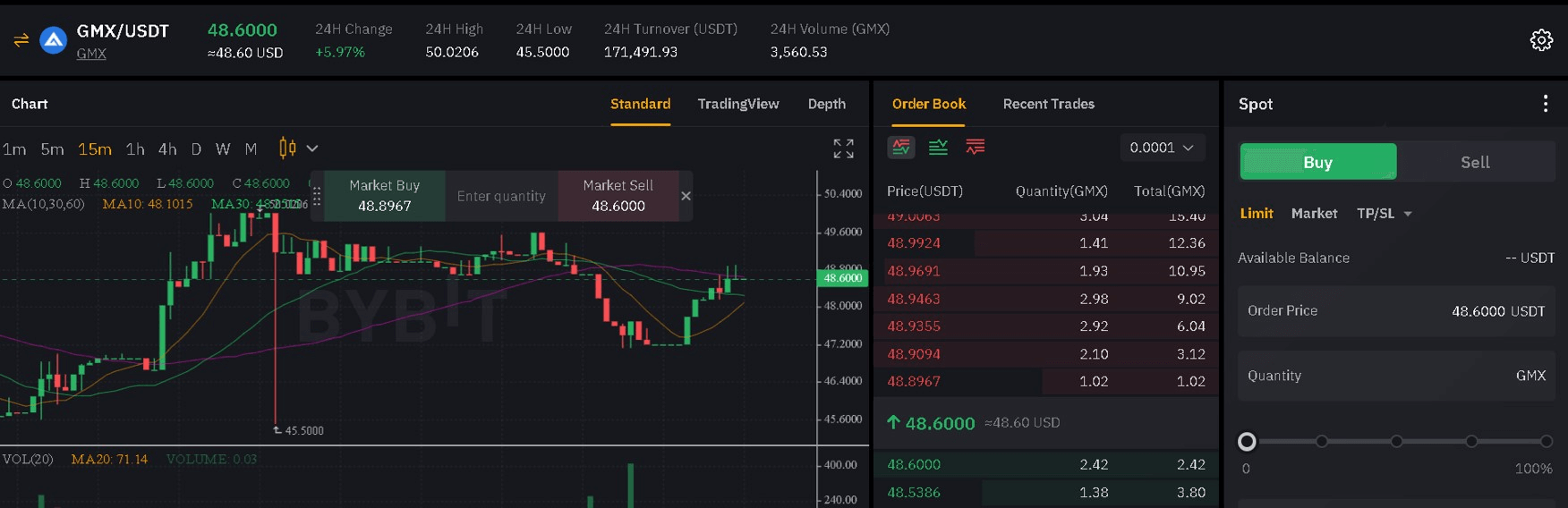Select candlestick chart type icon
The width and height of the screenshot is (1568, 508).
(x=287, y=148)
